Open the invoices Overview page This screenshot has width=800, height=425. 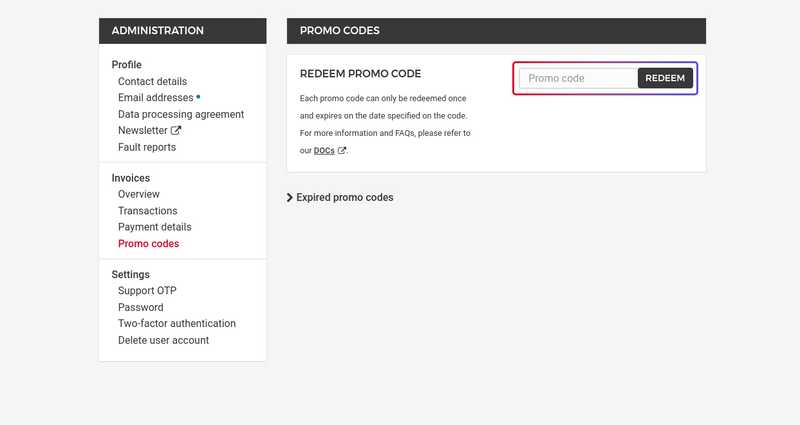(138, 195)
